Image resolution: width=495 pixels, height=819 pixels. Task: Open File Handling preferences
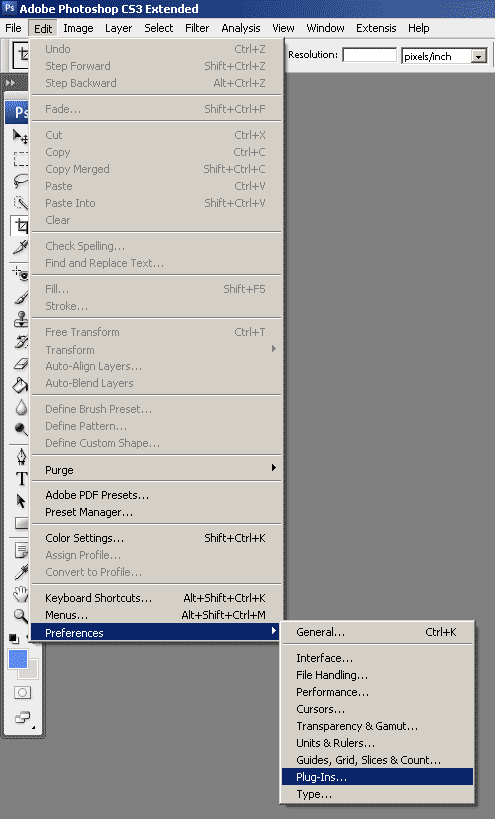[378, 675]
